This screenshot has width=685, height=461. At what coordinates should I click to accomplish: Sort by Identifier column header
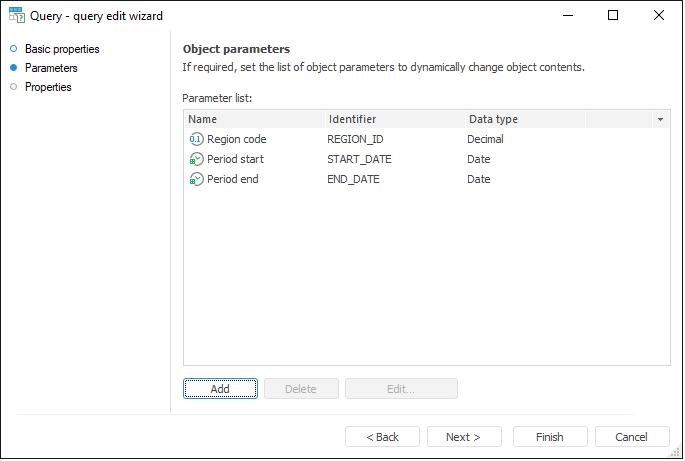pos(394,120)
